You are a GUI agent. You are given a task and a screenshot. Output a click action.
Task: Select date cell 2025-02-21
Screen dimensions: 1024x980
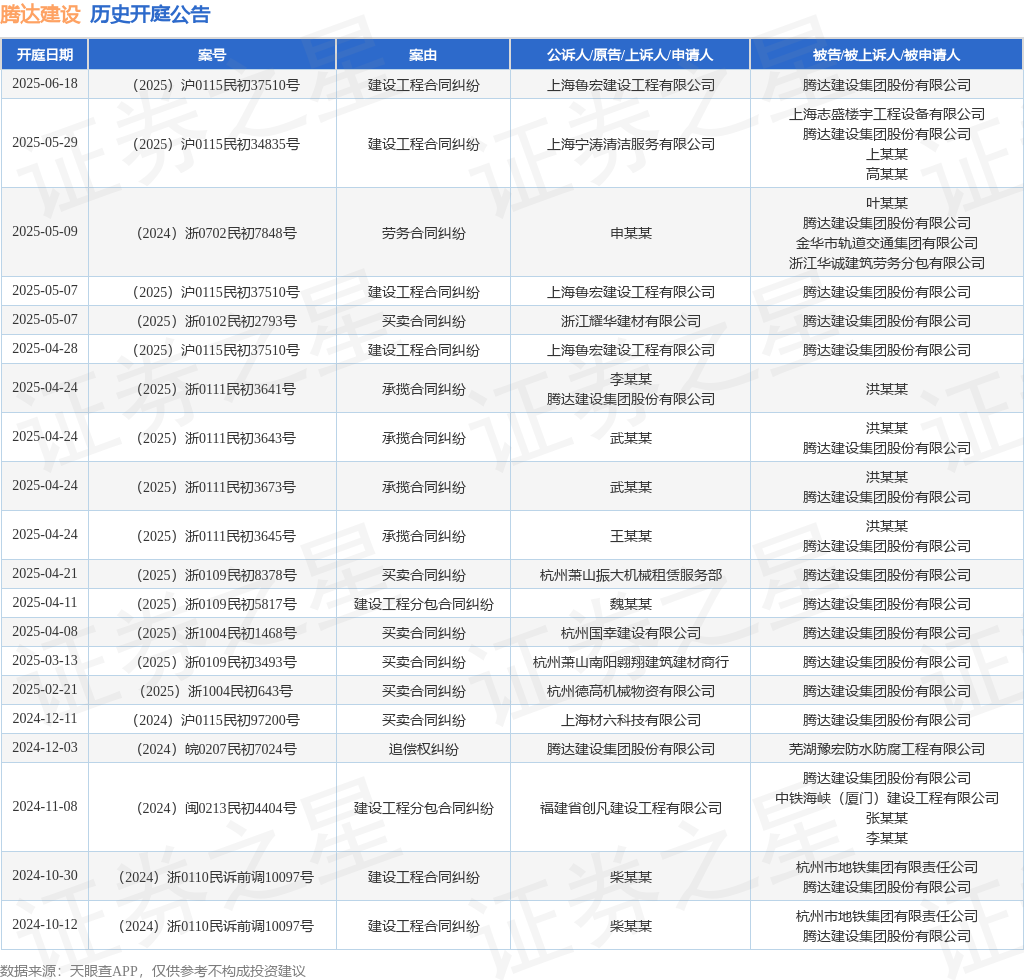point(44,690)
